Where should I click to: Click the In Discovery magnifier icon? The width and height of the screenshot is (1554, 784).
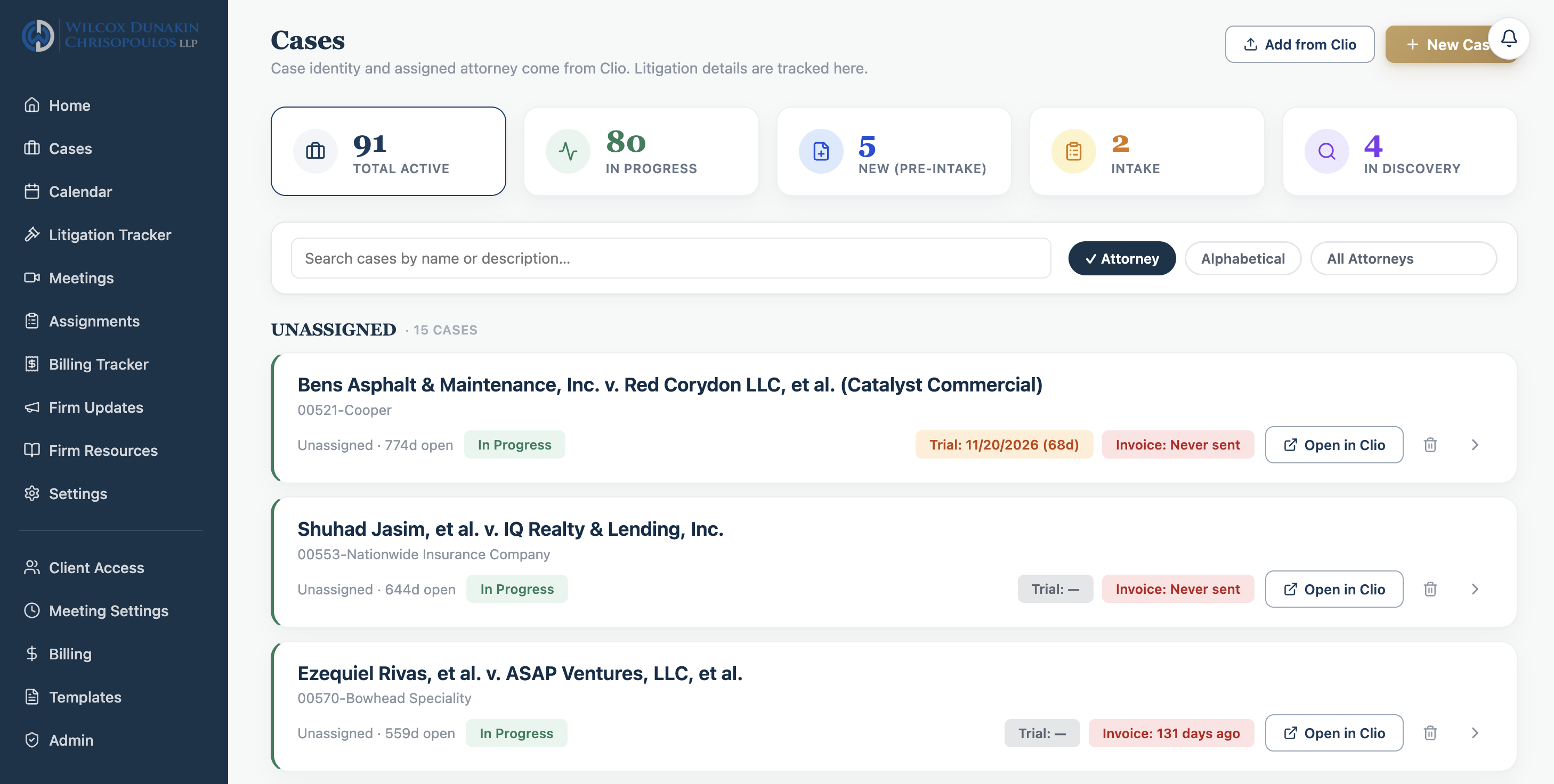[x=1326, y=151]
